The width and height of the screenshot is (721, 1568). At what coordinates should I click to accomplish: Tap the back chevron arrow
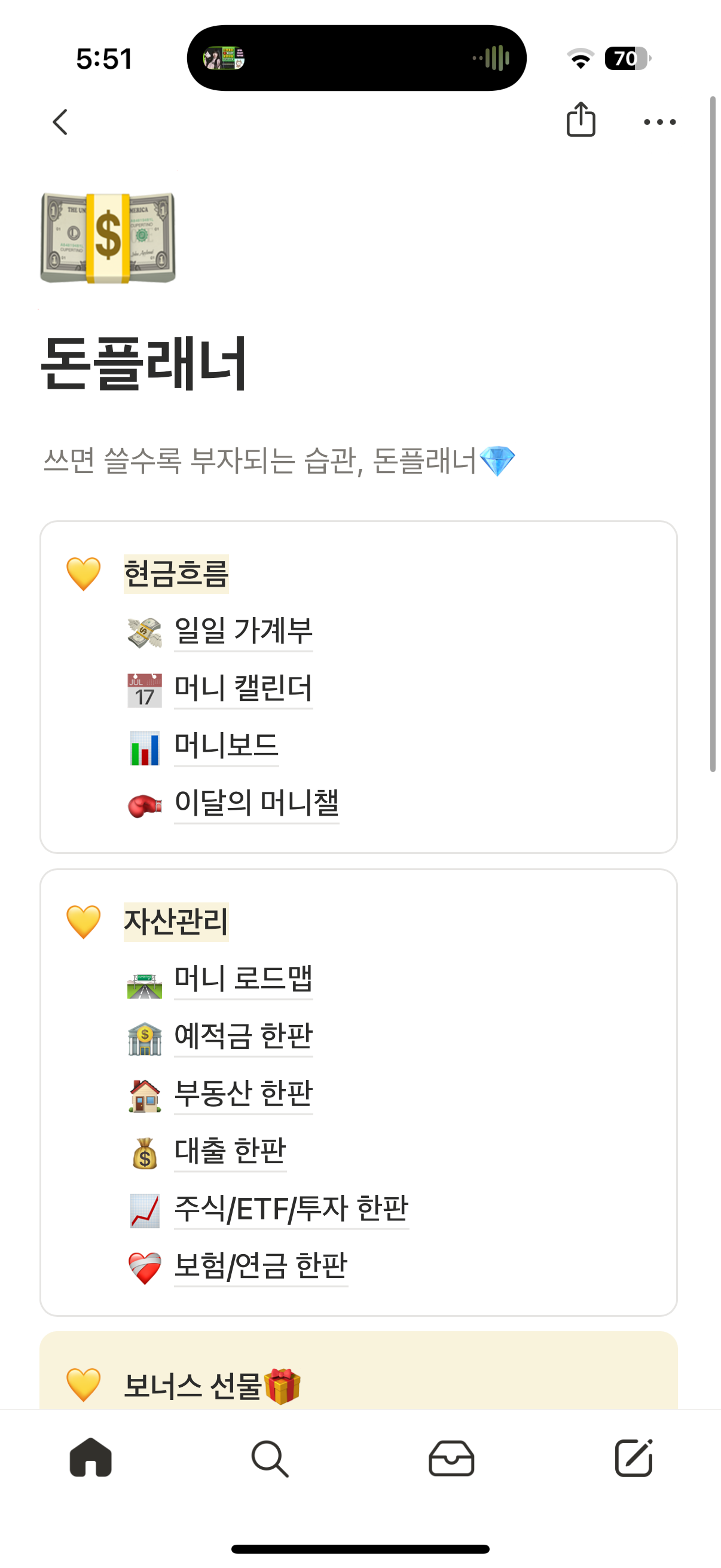tap(60, 122)
